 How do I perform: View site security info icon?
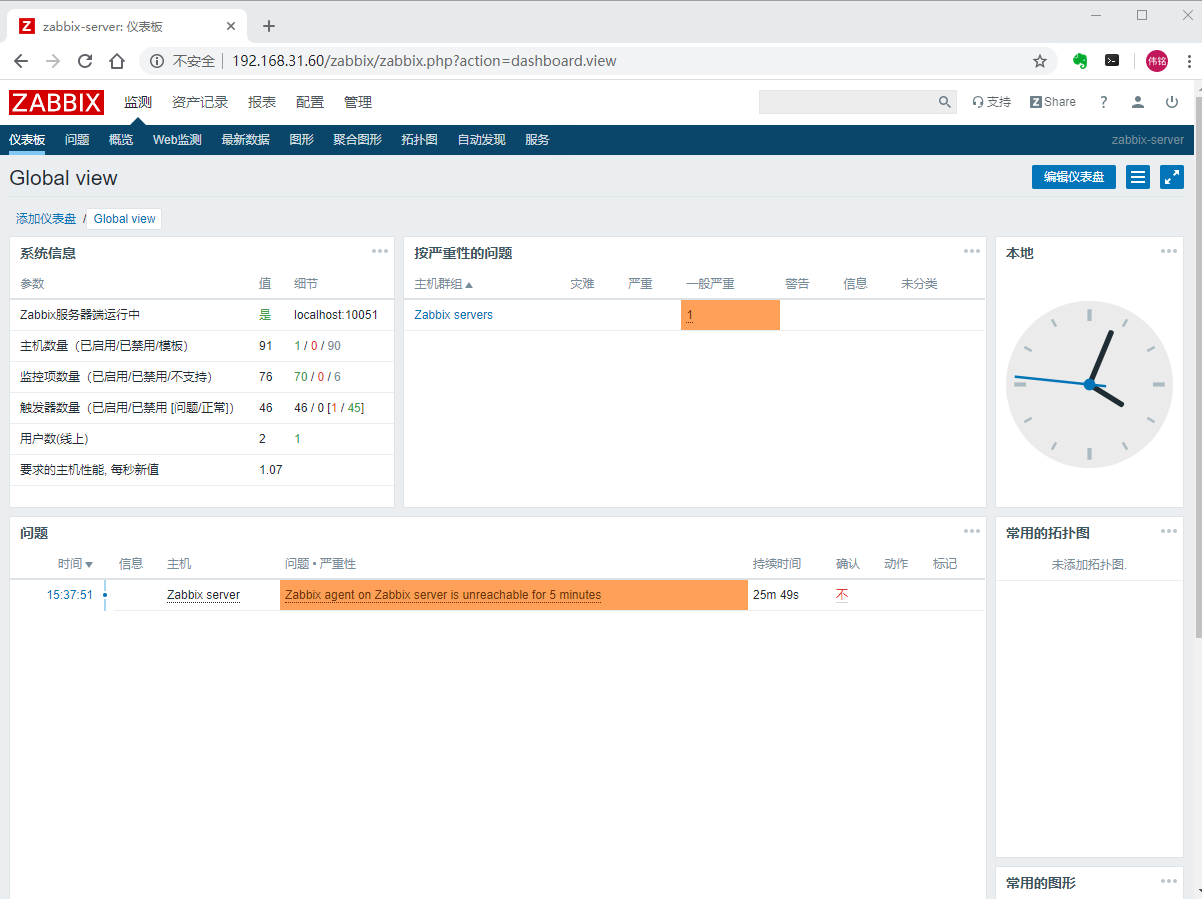click(157, 61)
